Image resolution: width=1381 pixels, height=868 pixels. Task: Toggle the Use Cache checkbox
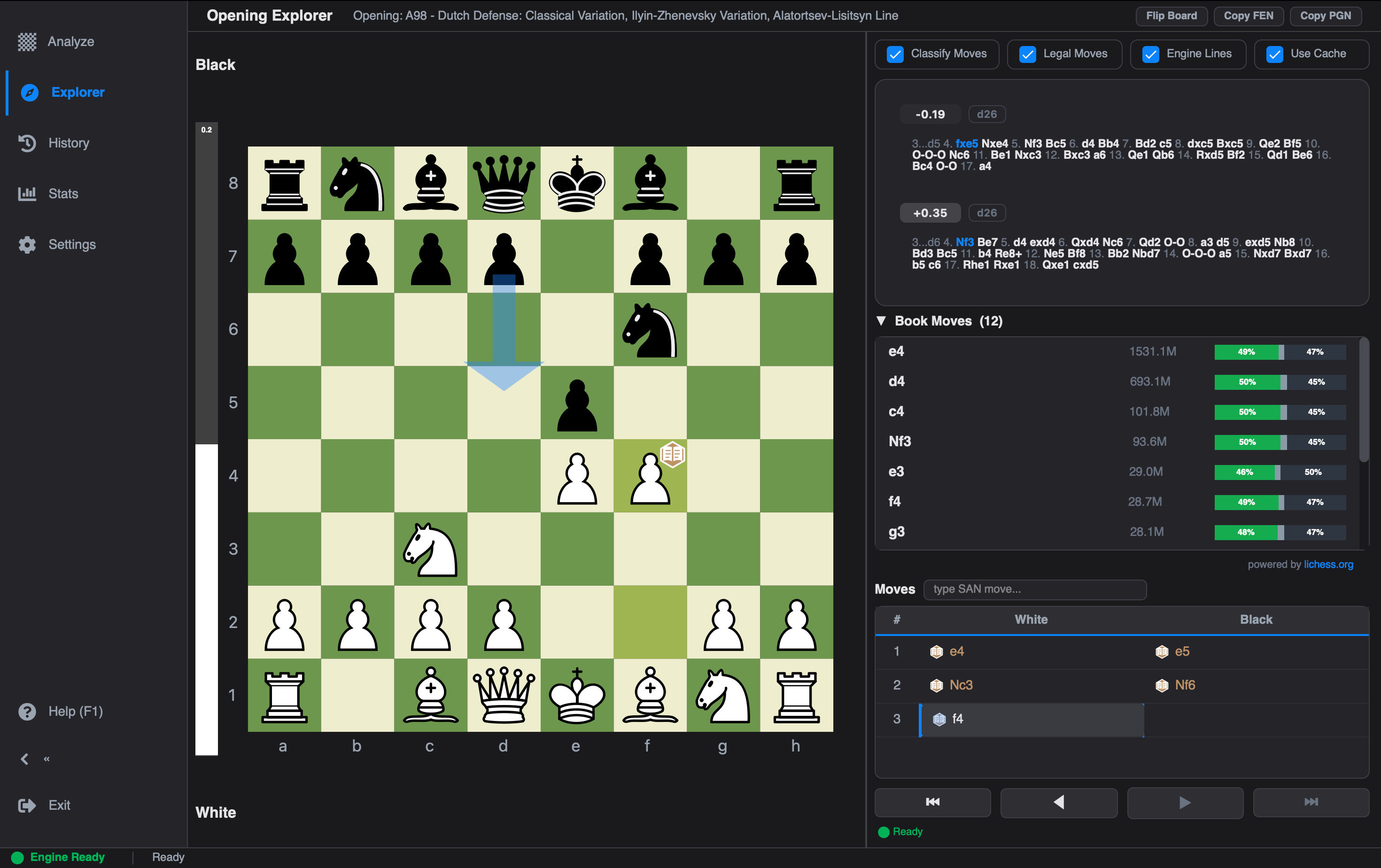pyautogui.click(x=1274, y=54)
